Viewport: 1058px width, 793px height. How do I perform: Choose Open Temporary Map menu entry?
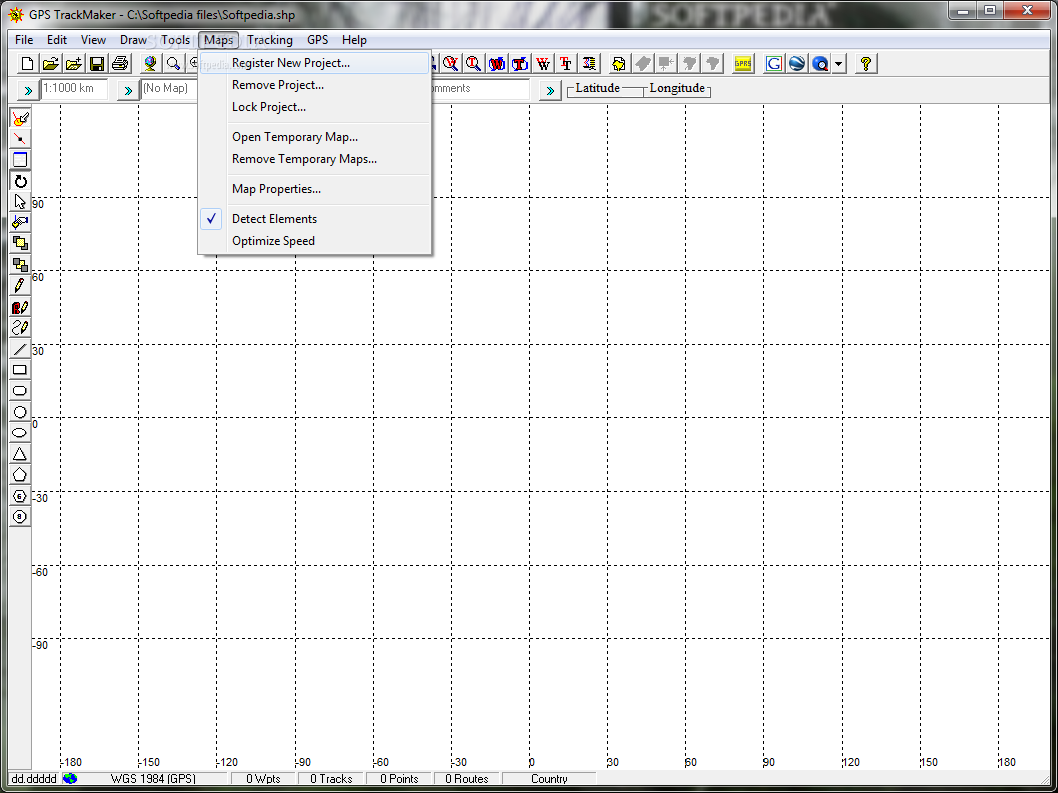[x=314, y=137]
